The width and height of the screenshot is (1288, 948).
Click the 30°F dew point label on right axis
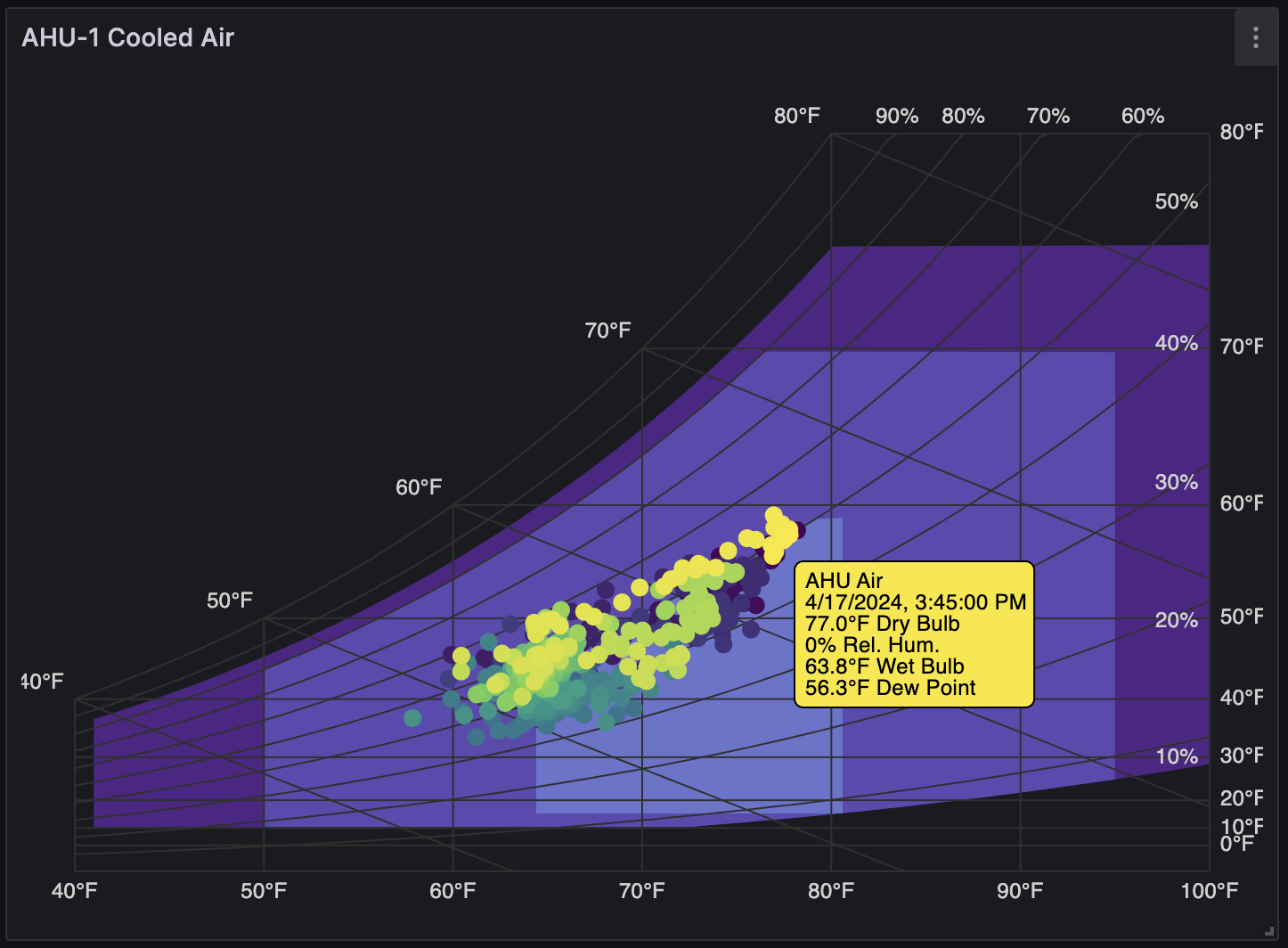(1242, 756)
